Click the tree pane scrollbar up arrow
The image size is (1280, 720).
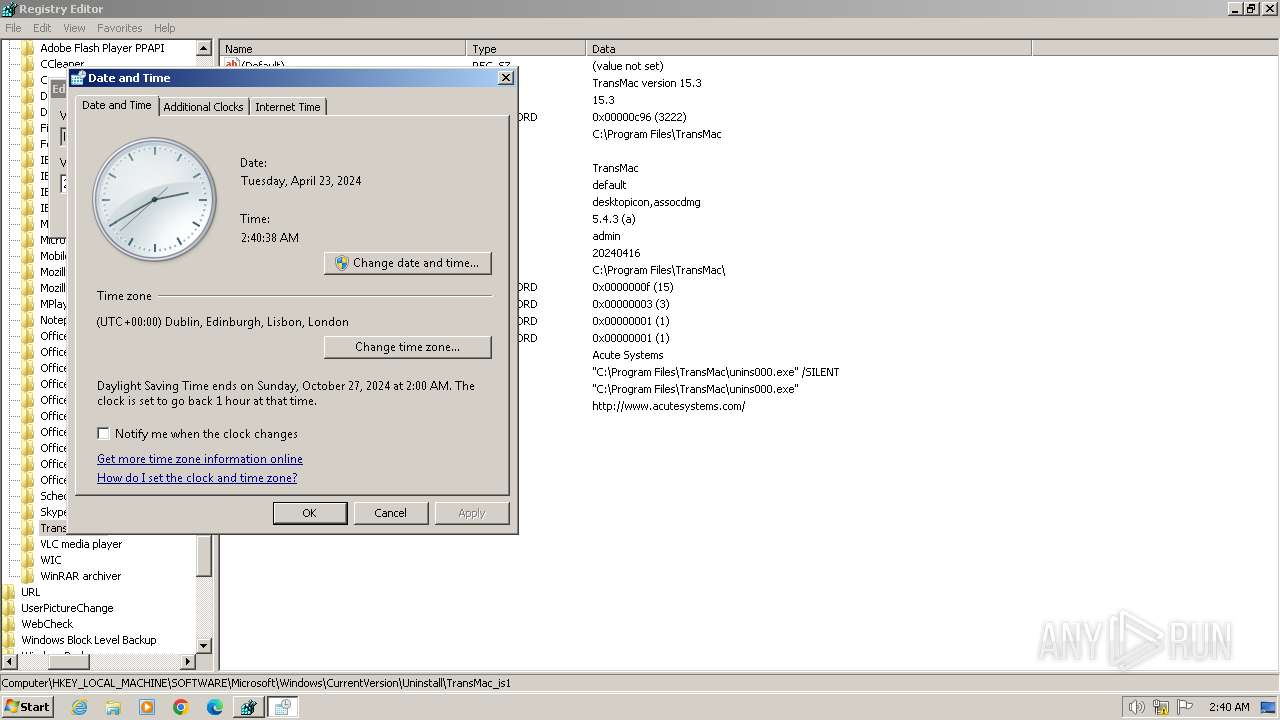click(204, 48)
